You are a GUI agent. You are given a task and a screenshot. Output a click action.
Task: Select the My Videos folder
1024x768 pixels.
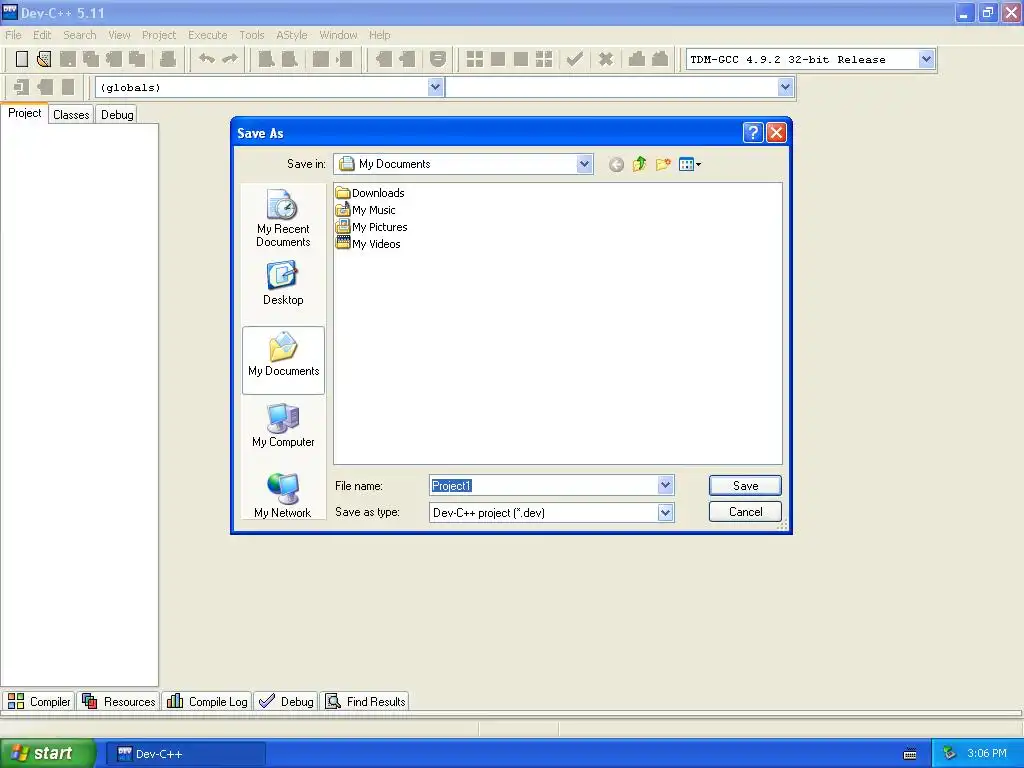coord(368,244)
